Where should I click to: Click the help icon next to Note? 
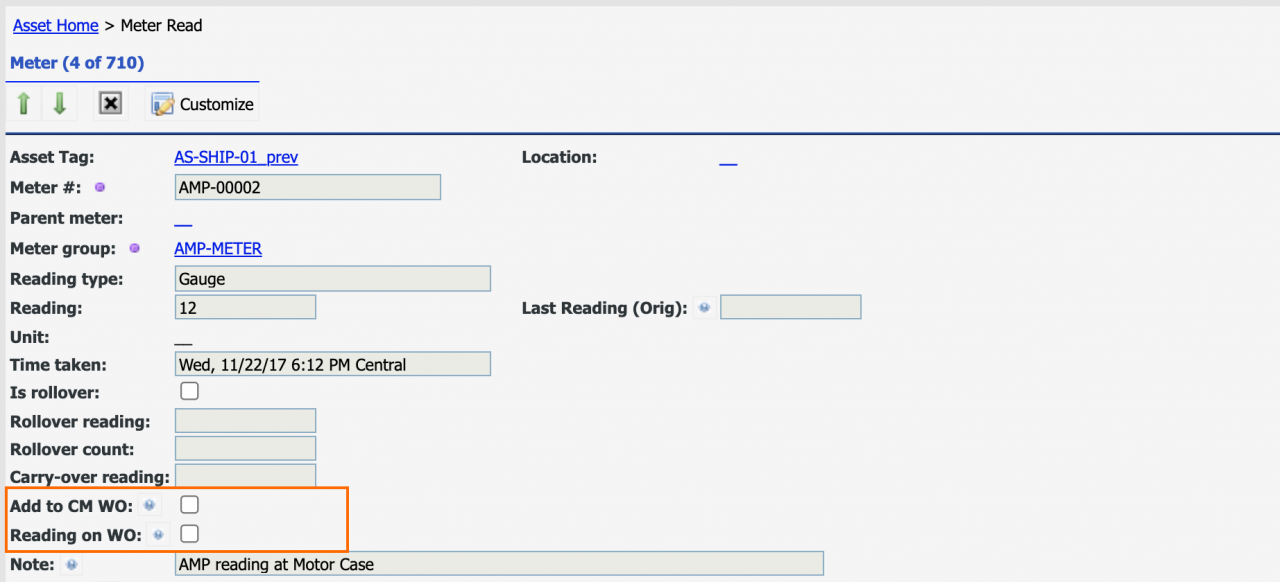70,564
